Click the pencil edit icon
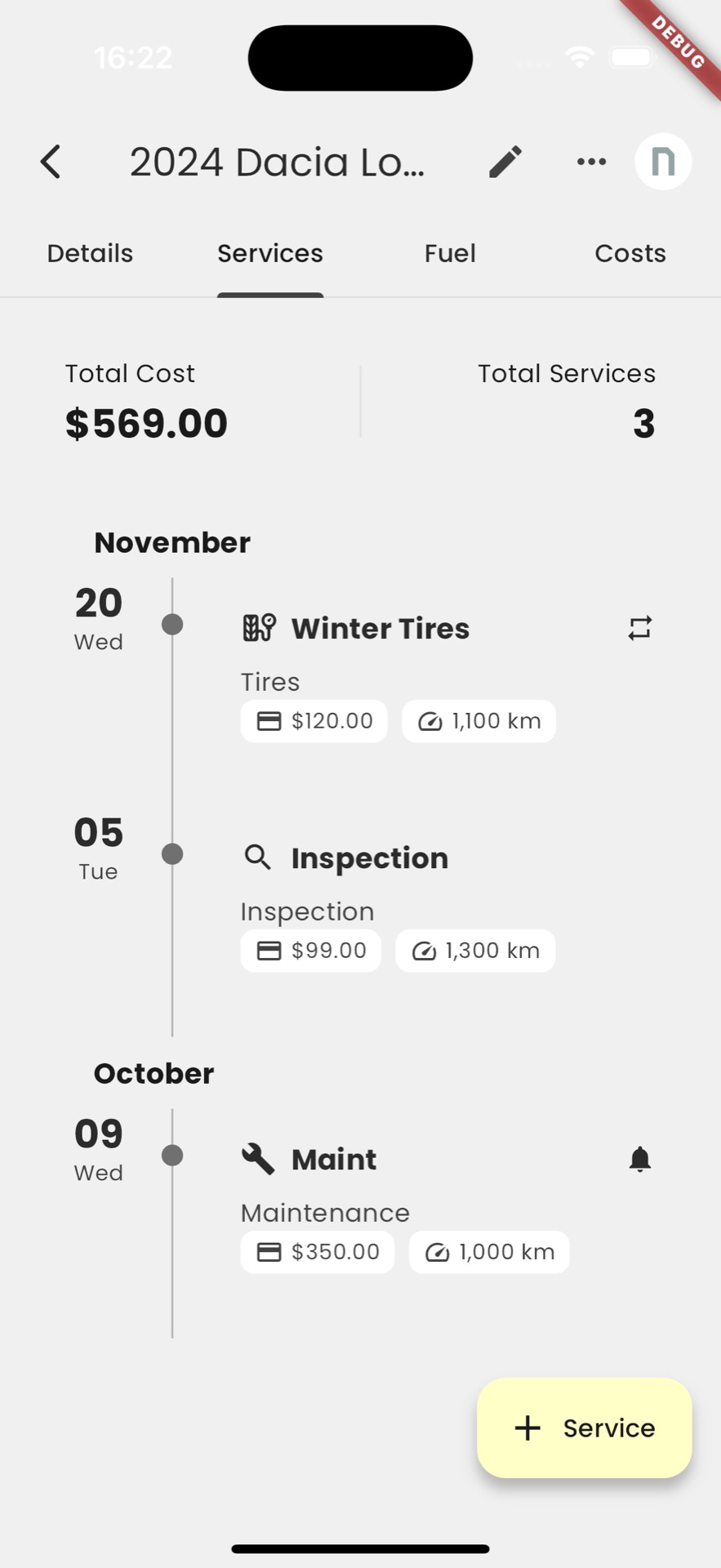Image resolution: width=721 pixels, height=1568 pixels. [505, 162]
